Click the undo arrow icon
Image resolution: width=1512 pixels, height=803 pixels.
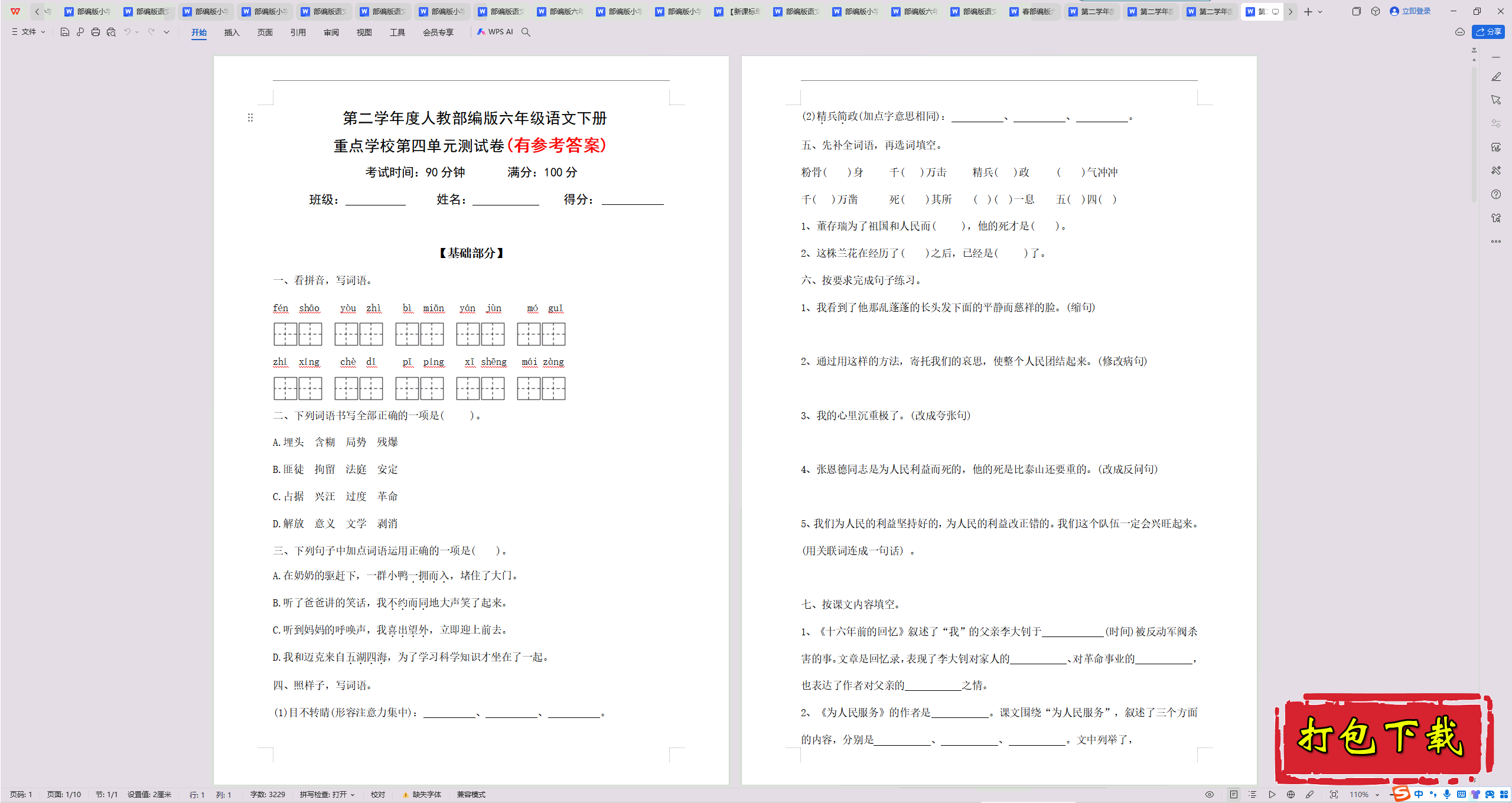click(127, 32)
